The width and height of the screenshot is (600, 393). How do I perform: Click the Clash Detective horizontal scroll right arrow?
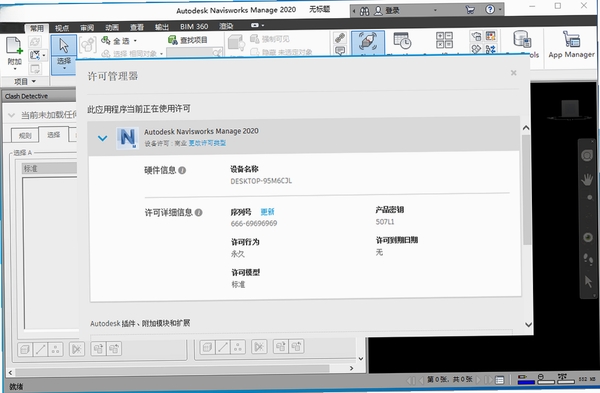(351, 368)
